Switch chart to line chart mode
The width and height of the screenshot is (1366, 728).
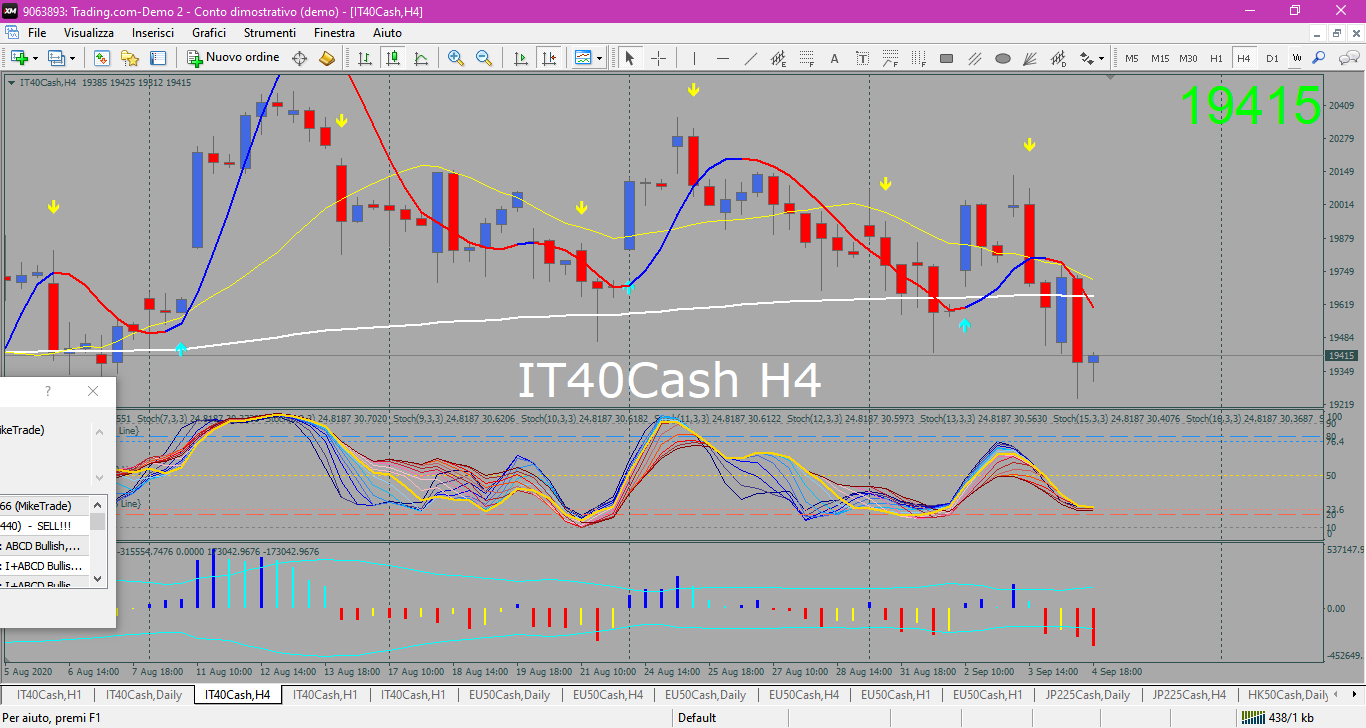421,58
